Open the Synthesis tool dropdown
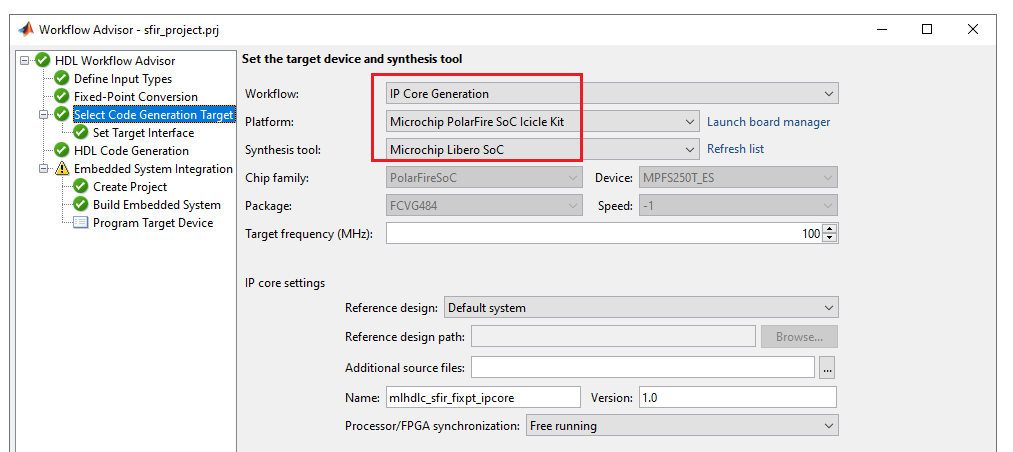 [689, 149]
